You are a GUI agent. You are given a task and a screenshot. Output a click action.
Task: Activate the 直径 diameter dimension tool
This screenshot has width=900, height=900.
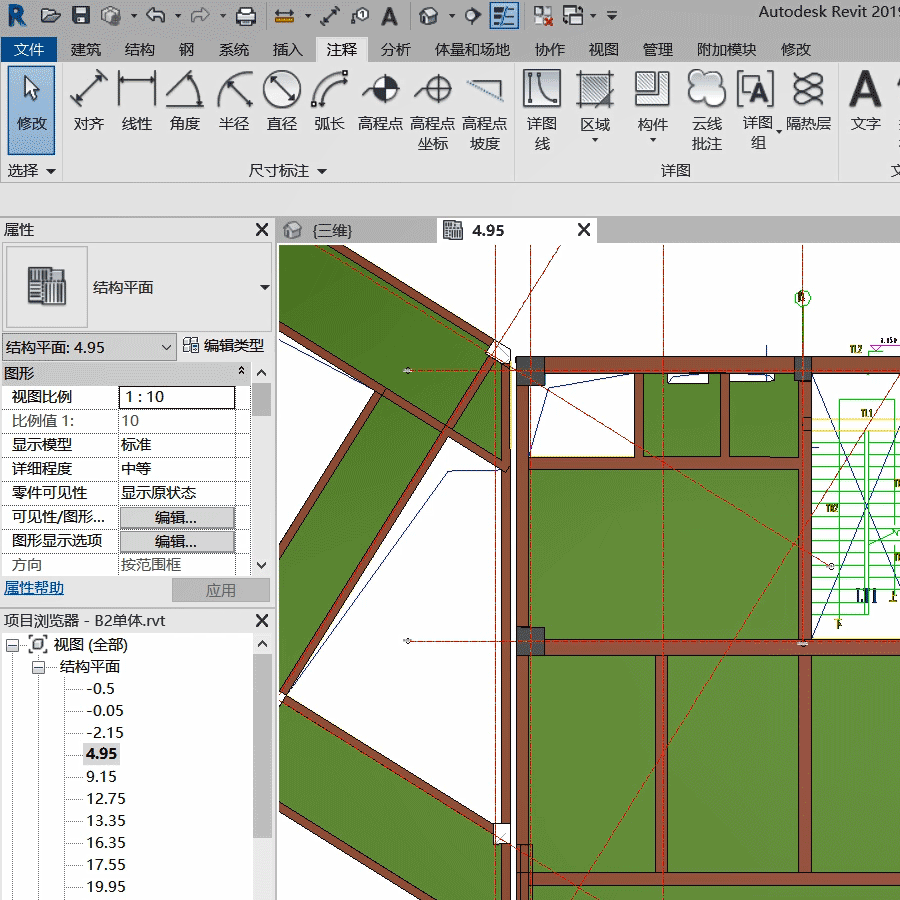(282, 103)
